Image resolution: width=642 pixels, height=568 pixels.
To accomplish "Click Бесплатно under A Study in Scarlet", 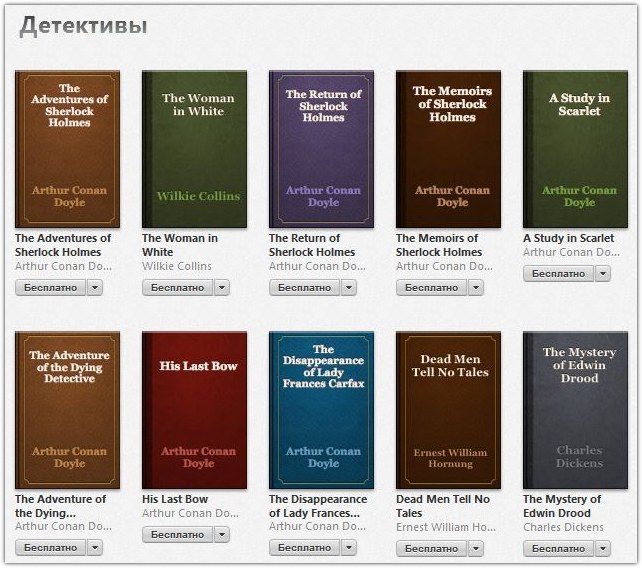I will pos(558,274).
